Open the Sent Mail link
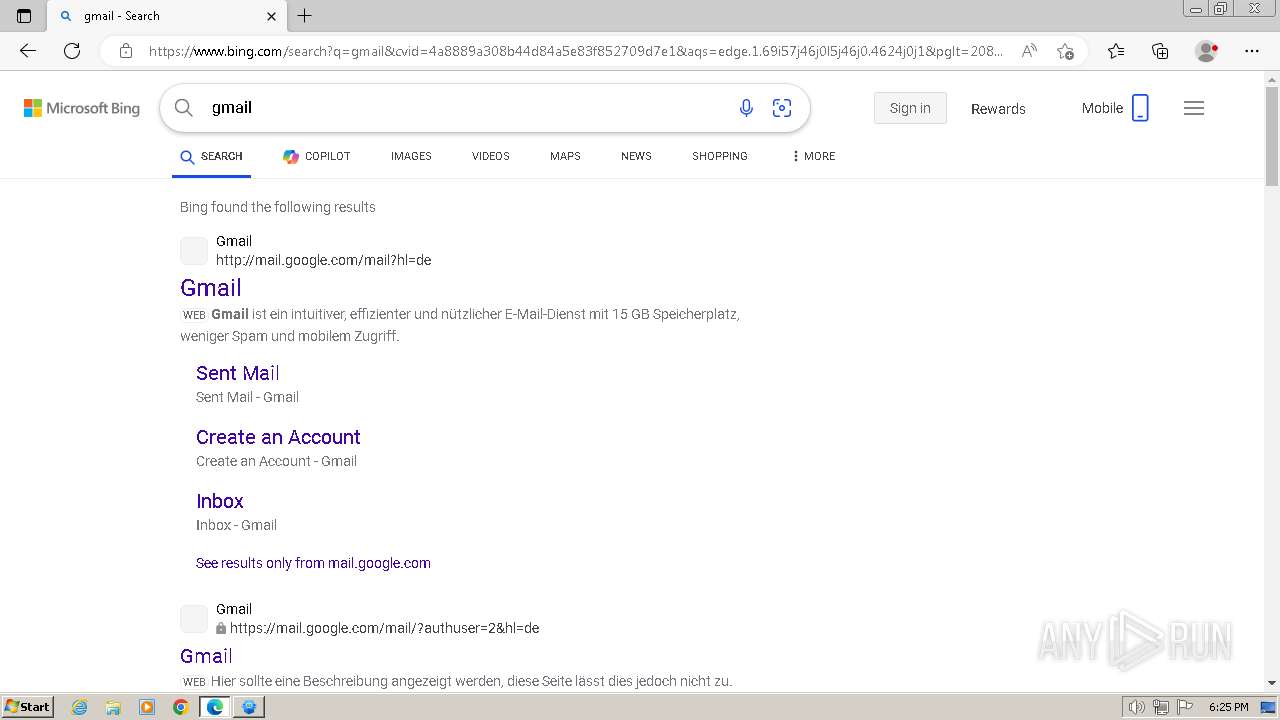1280x720 pixels. [x=238, y=373]
